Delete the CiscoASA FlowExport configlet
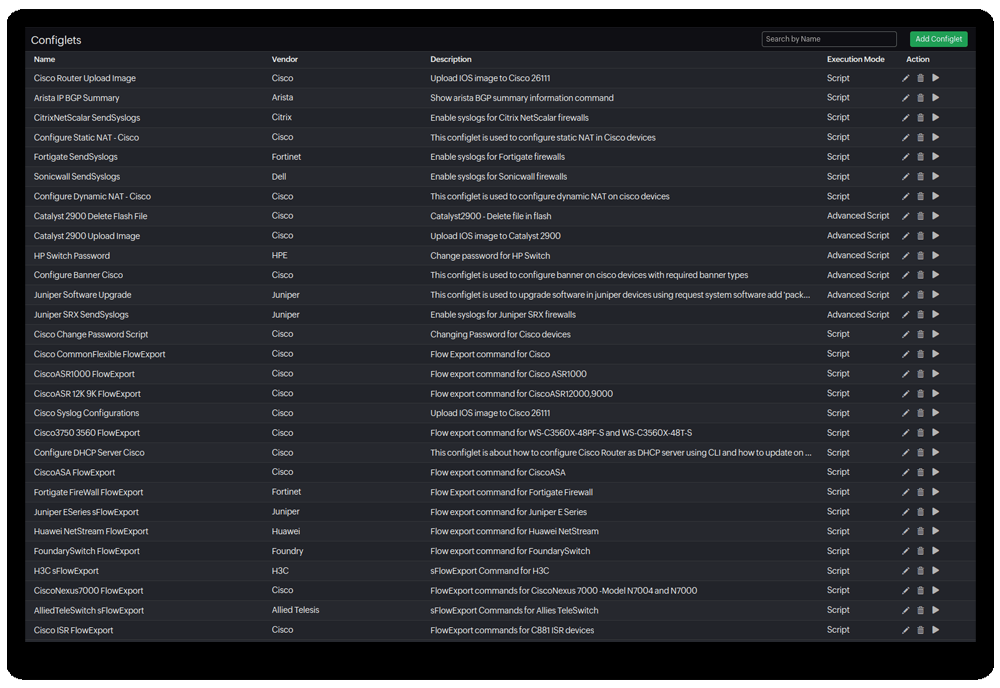The height and width of the screenshot is (688, 1000). [x=920, y=473]
